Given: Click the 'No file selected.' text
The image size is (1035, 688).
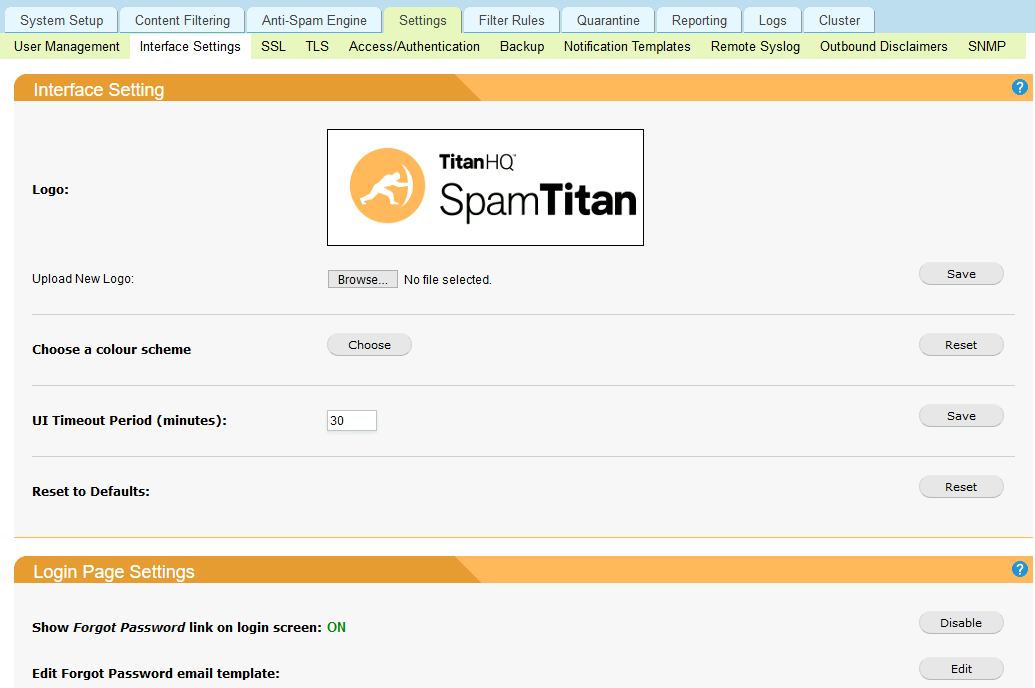Looking at the screenshot, I should [x=448, y=280].
